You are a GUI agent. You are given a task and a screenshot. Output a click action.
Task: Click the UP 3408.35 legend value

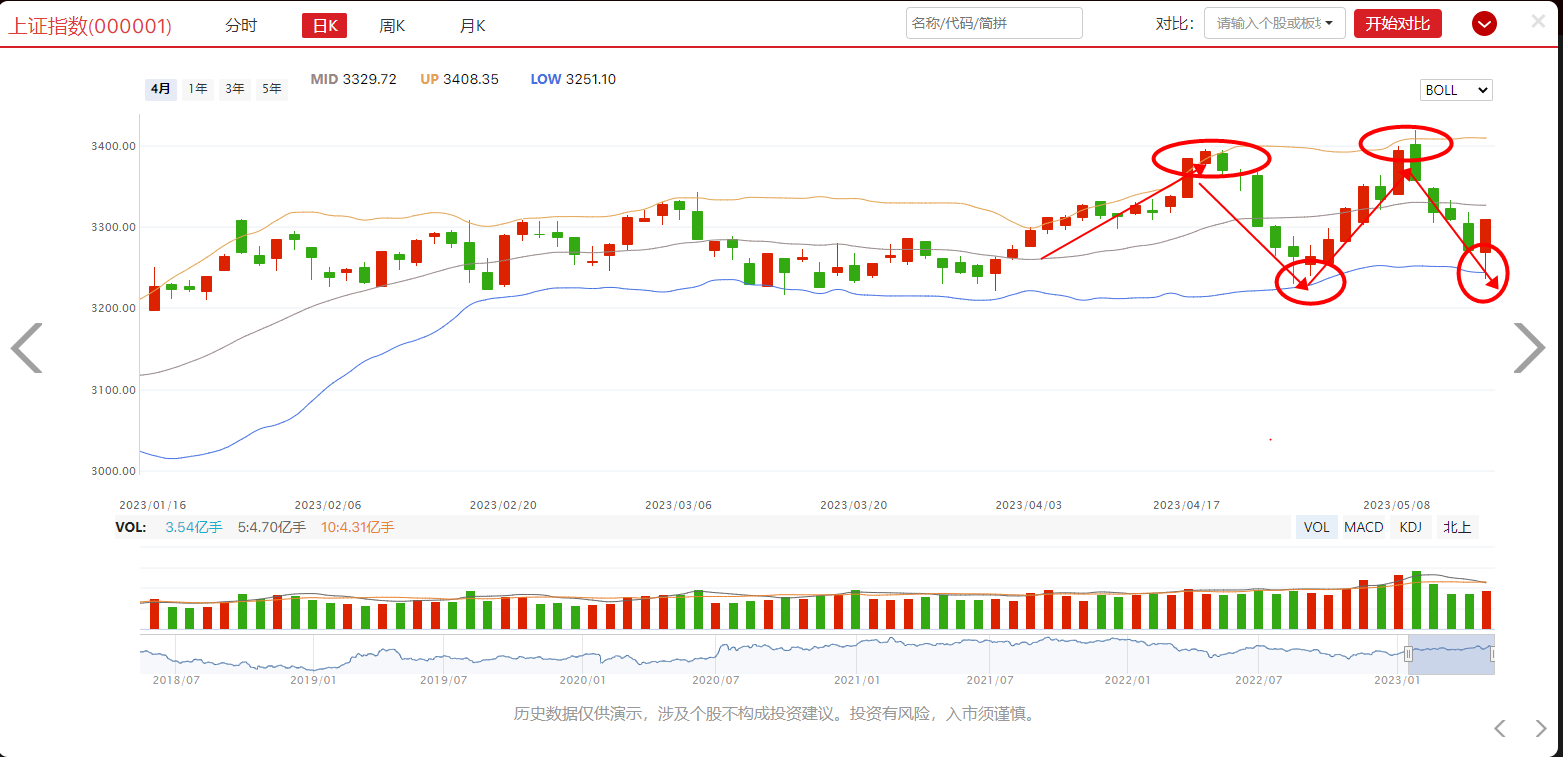[459, 79]
